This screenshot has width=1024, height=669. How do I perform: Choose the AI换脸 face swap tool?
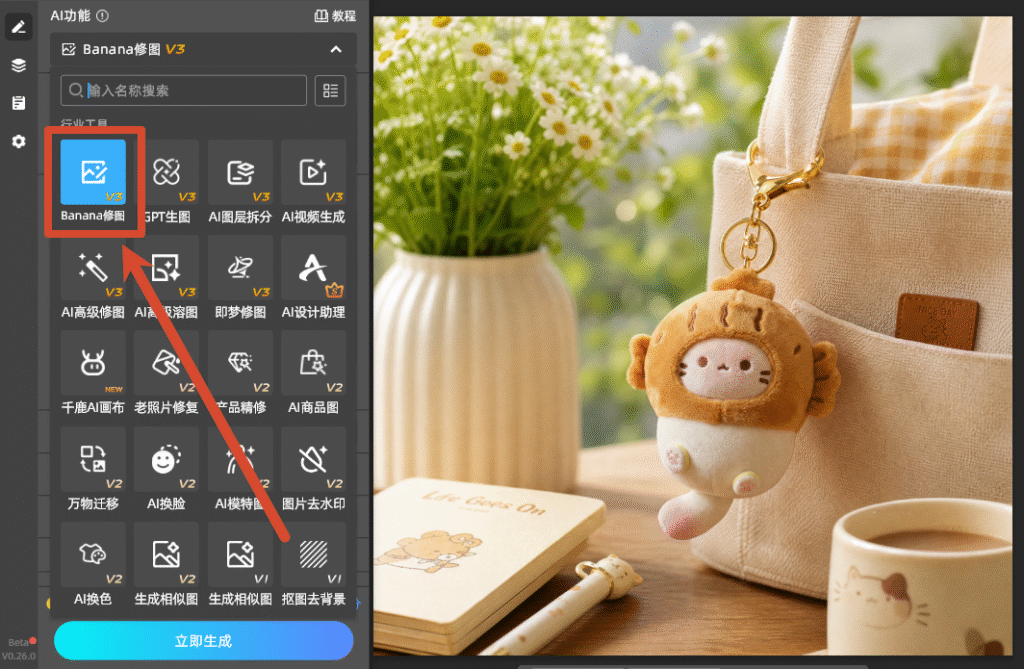pos(167,468)
